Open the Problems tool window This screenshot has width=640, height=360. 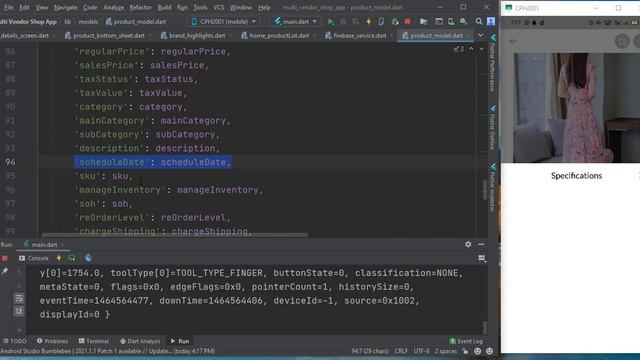[x=52, y=341]
